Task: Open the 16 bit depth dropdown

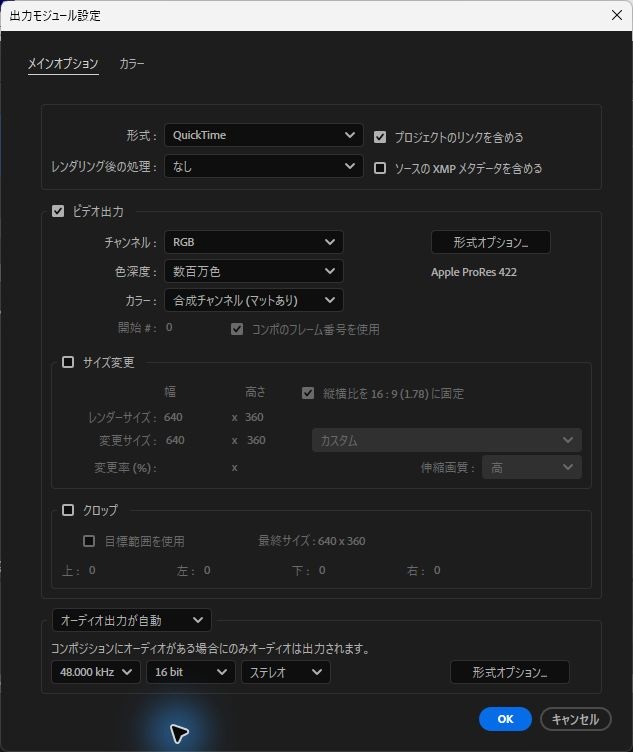Action: [191, 672]
